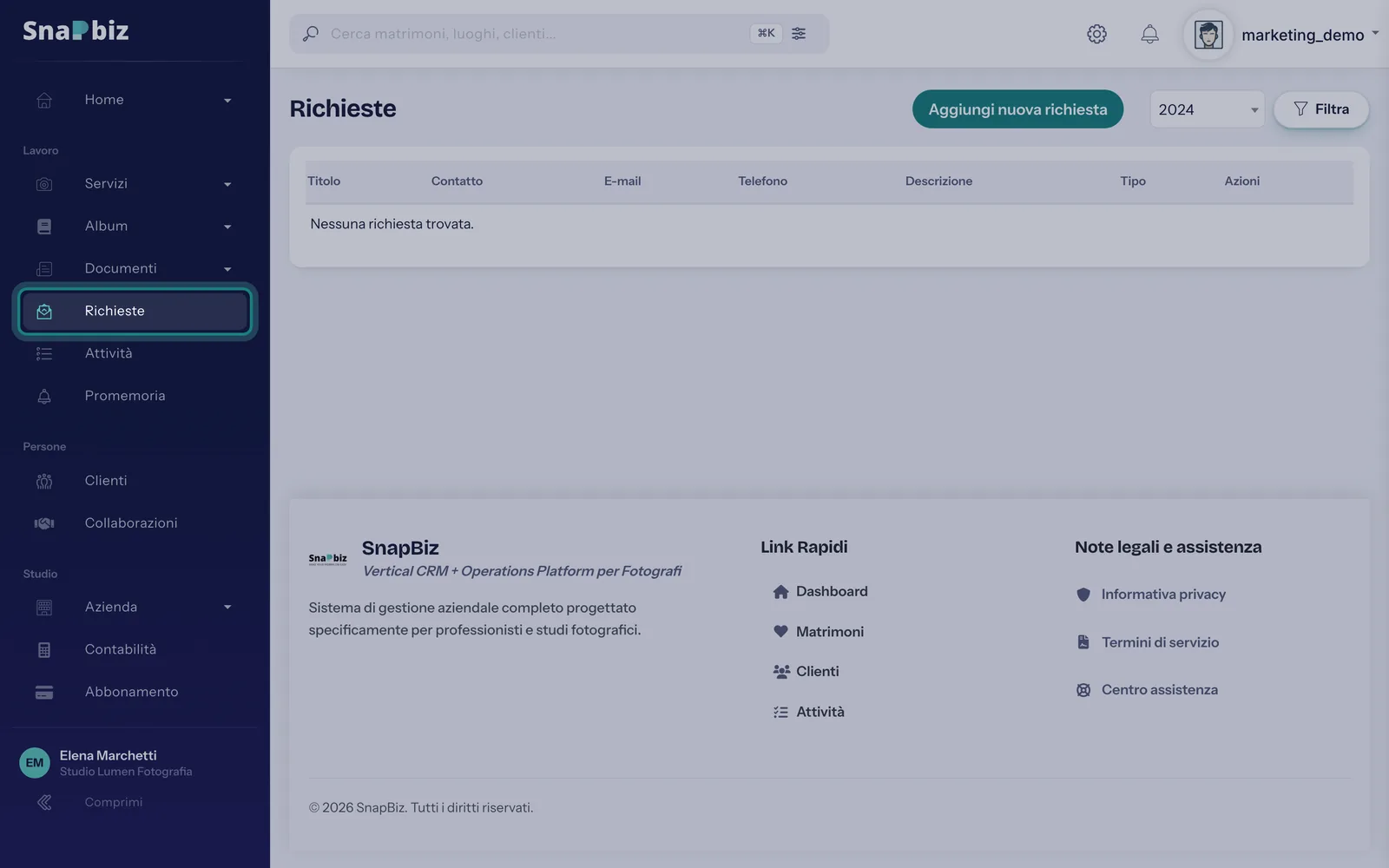Open the 2024 year dropdown
1389x868 pixels.
point(1207,109)
